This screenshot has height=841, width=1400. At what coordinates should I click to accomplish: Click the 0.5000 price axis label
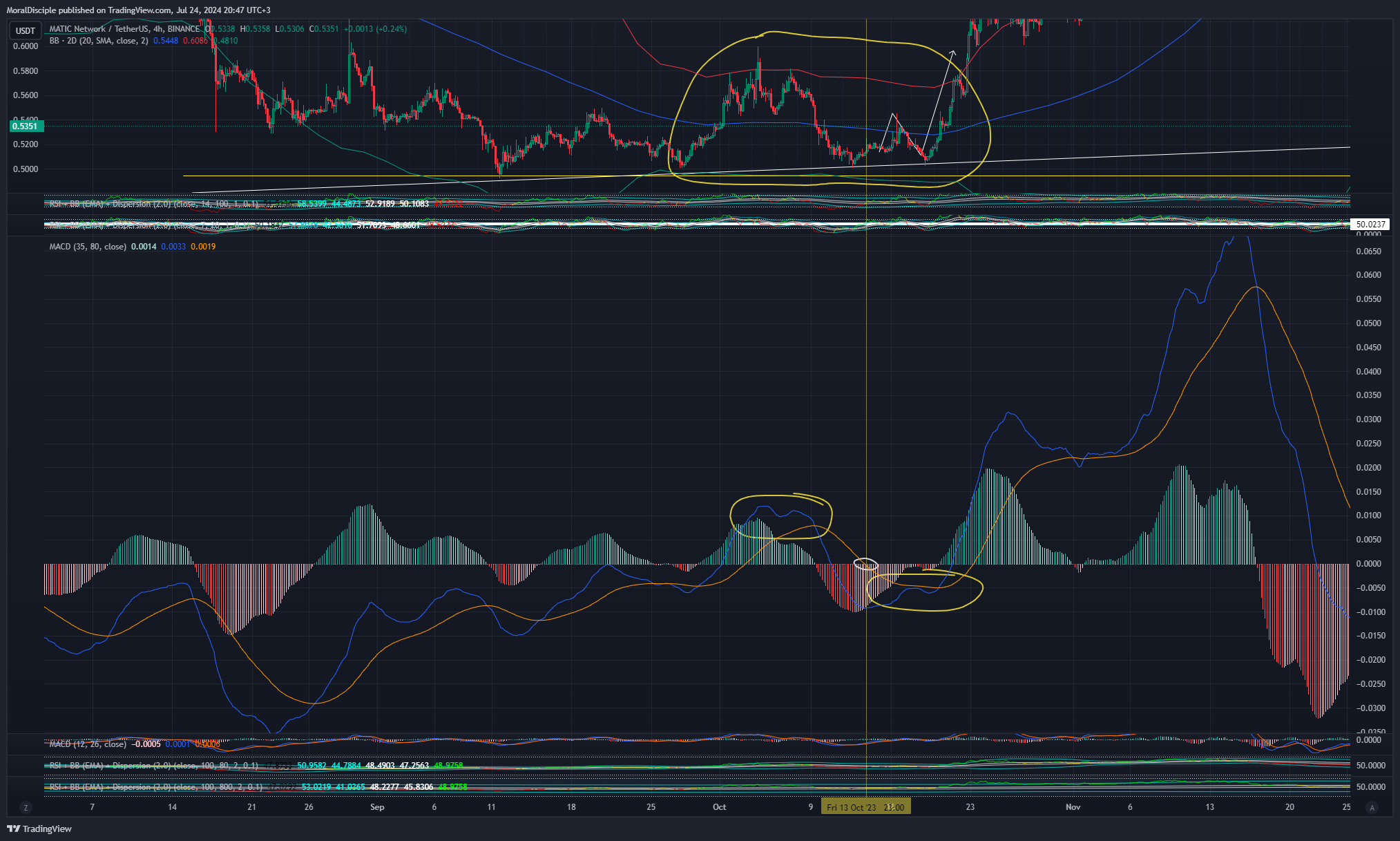26,169
